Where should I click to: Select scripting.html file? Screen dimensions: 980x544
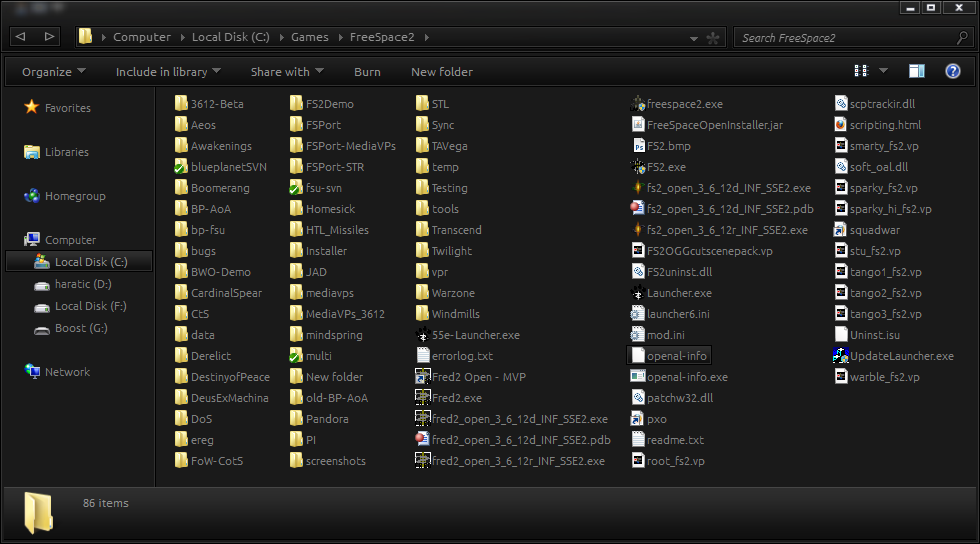coord(878,125)
